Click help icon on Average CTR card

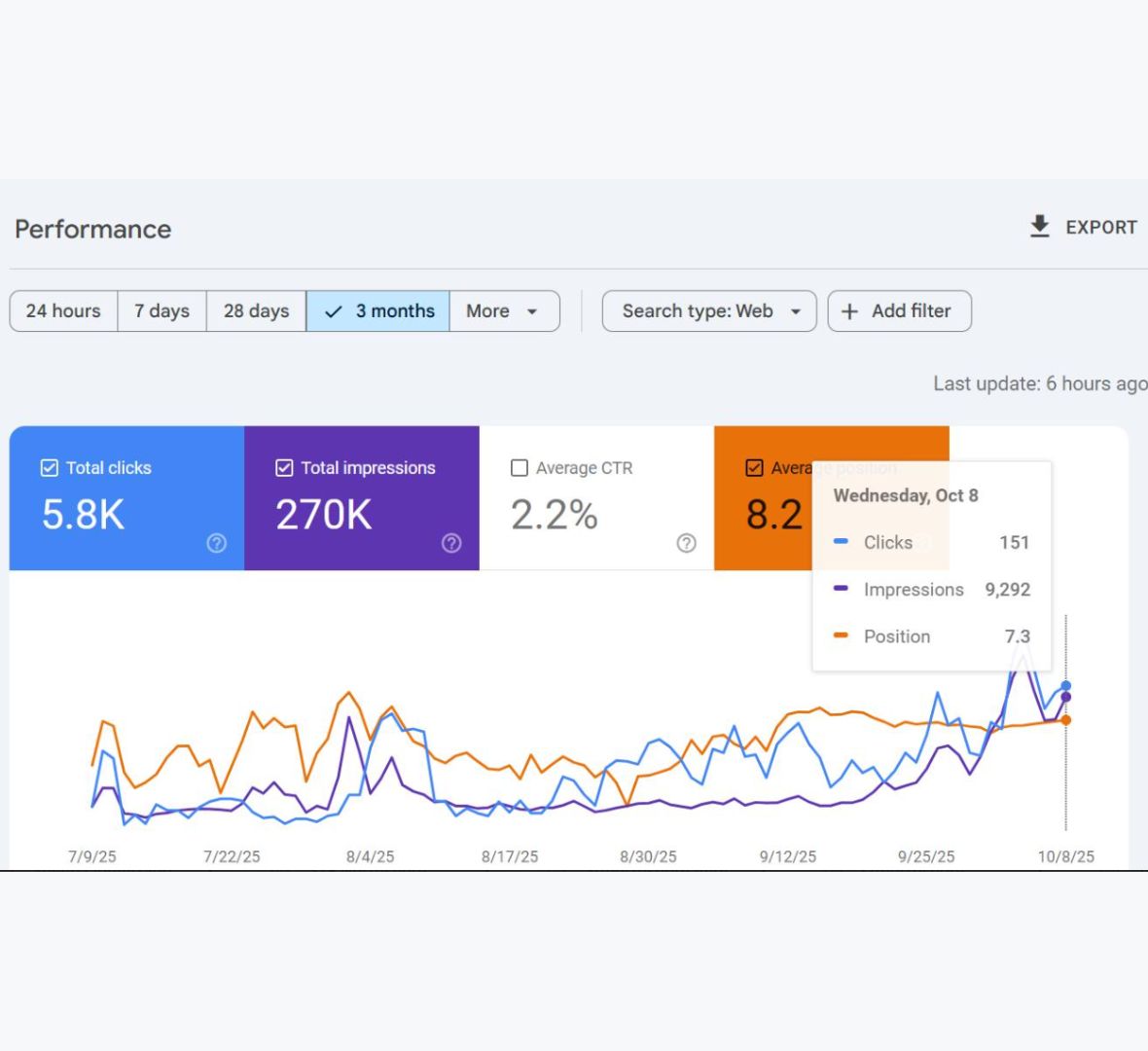686,543
